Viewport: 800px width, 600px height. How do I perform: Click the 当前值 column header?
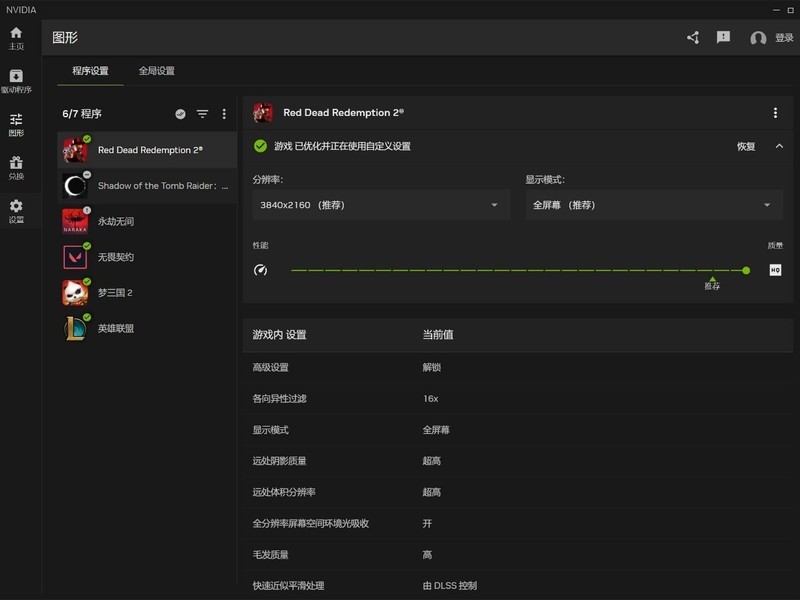(438, 335)
